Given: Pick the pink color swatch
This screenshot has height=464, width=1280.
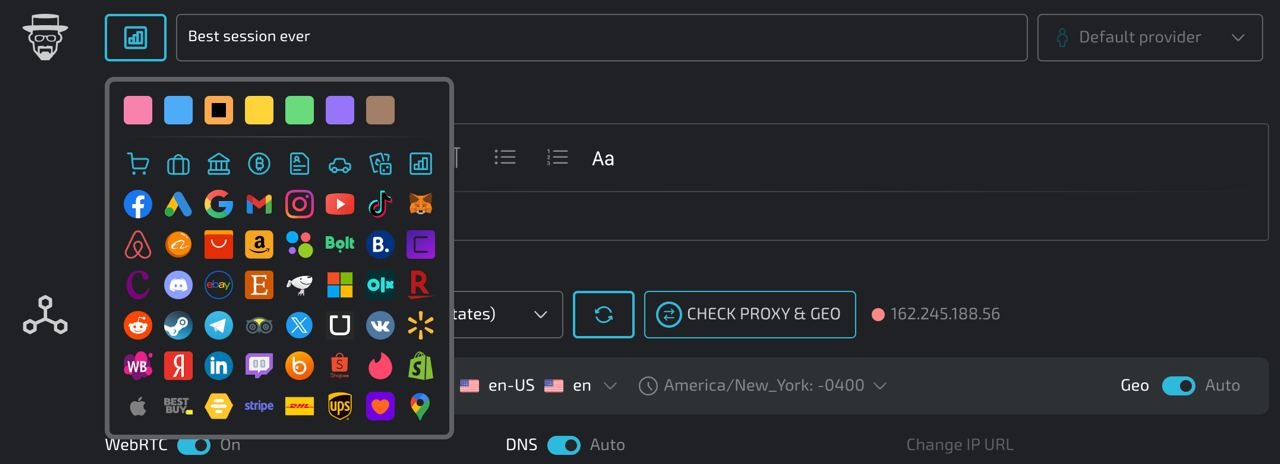Looking at the screenshot, I should tap(138, 110).
